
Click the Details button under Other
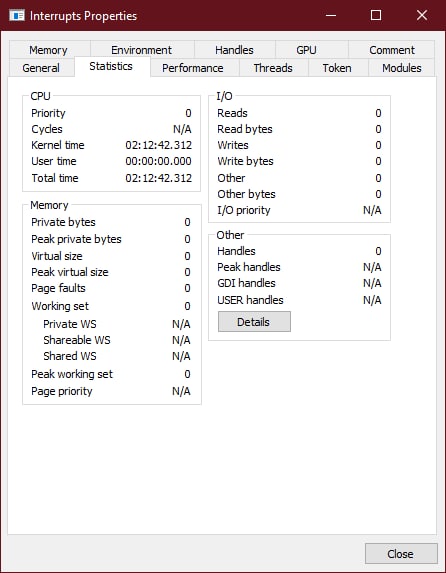[254, 322]
